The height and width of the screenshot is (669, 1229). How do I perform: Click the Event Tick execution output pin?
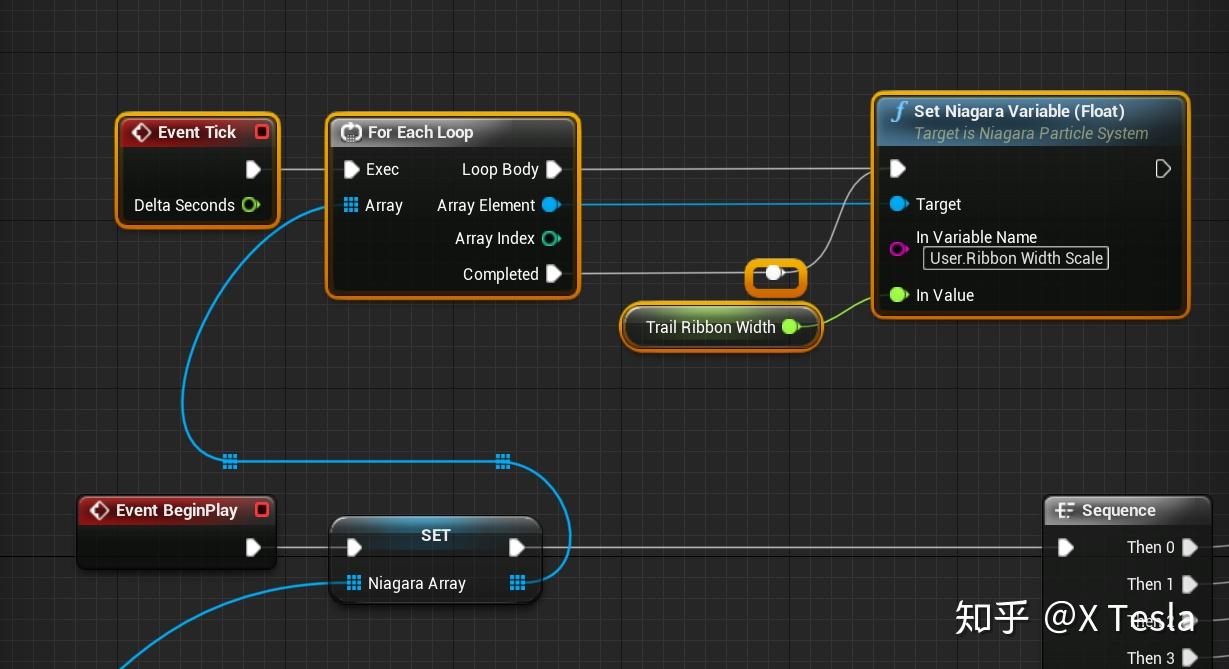253,169
